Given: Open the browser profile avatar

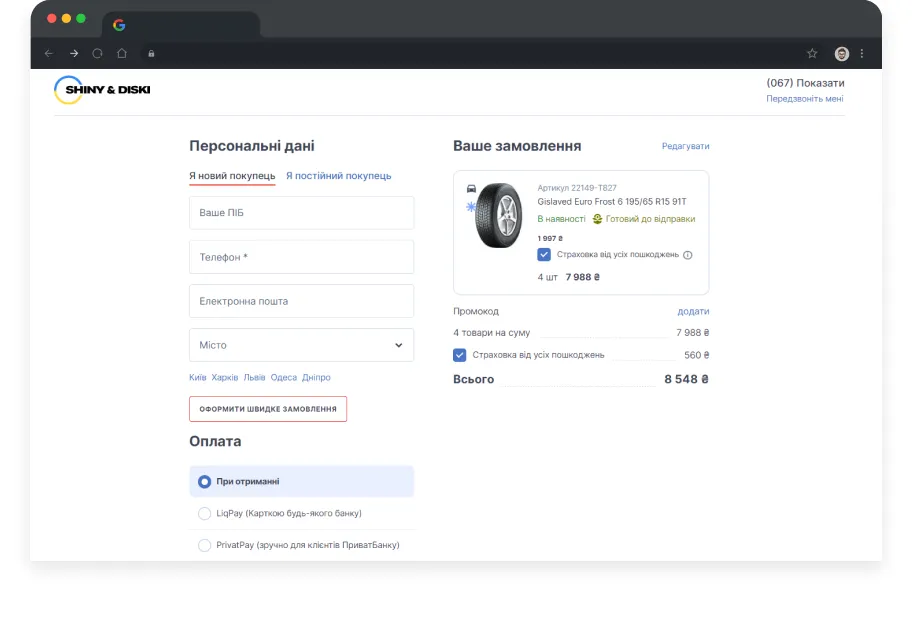Looking at the screenshot, I should pos(842,53).
